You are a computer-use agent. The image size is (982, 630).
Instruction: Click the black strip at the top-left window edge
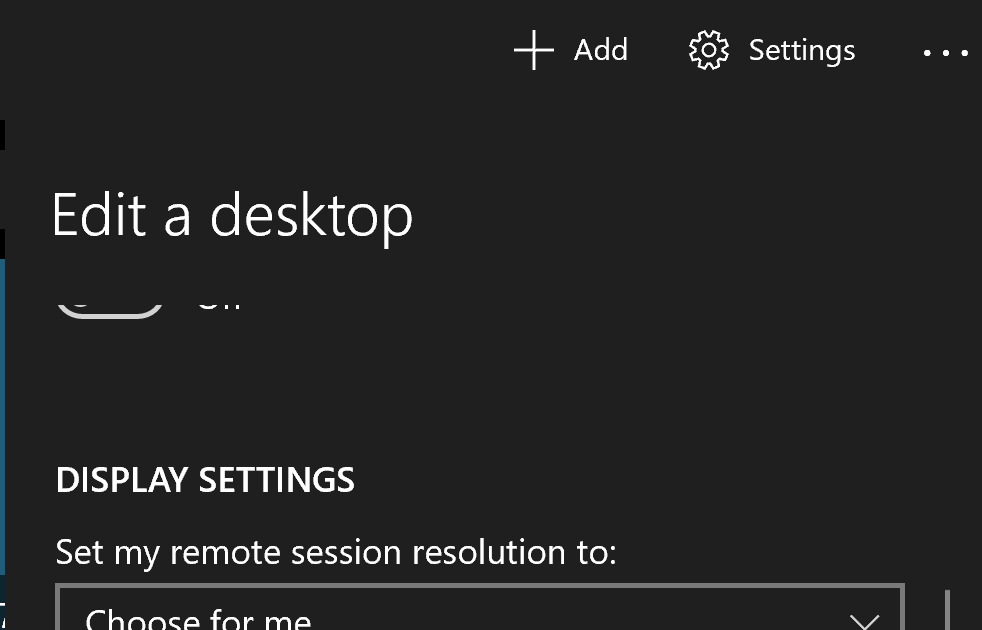point(3,135)
